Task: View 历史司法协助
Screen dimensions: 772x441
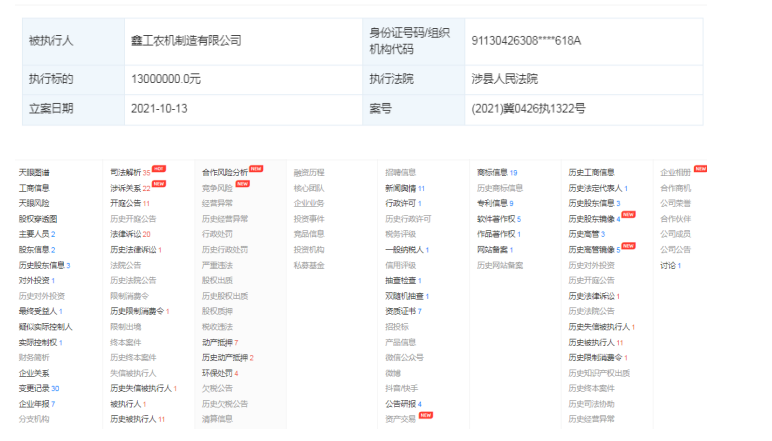Action: (x=591, y=404)
